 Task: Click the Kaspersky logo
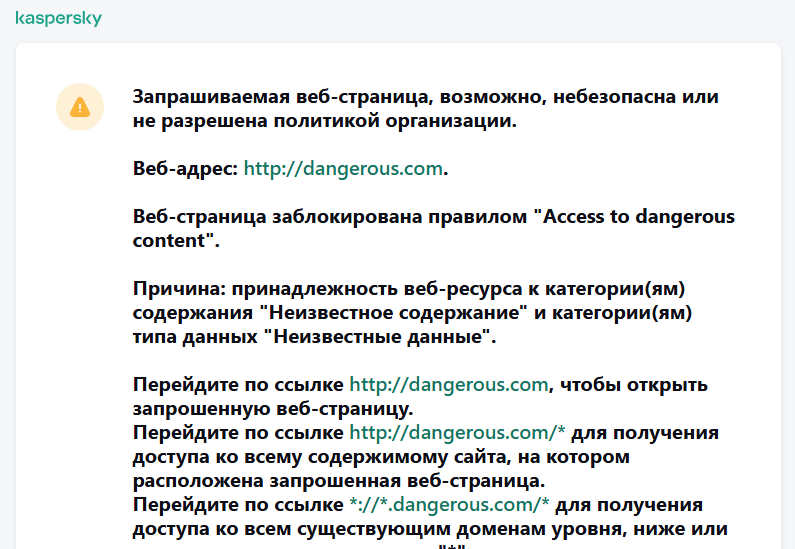58,18
